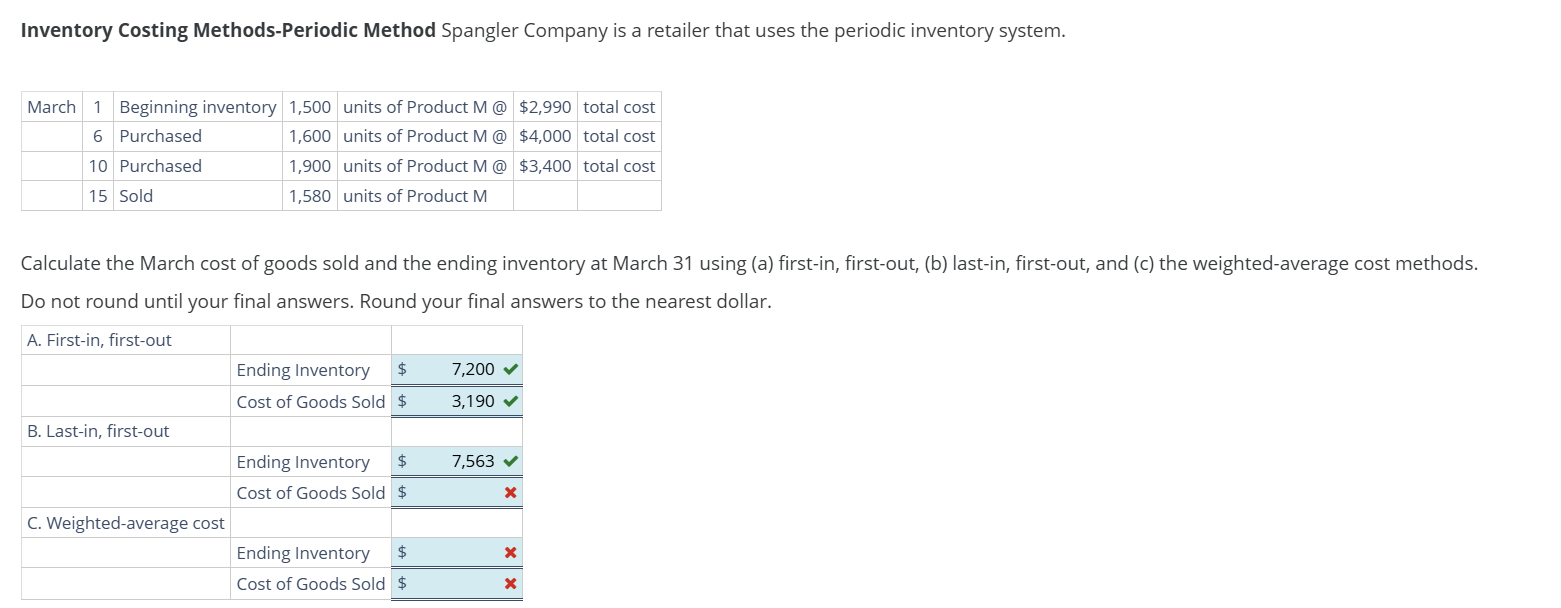Click the green checkmark beside FIFO Ending Inventory
1561x608 pixels.
pyautogui.click(x=511, y=369)
